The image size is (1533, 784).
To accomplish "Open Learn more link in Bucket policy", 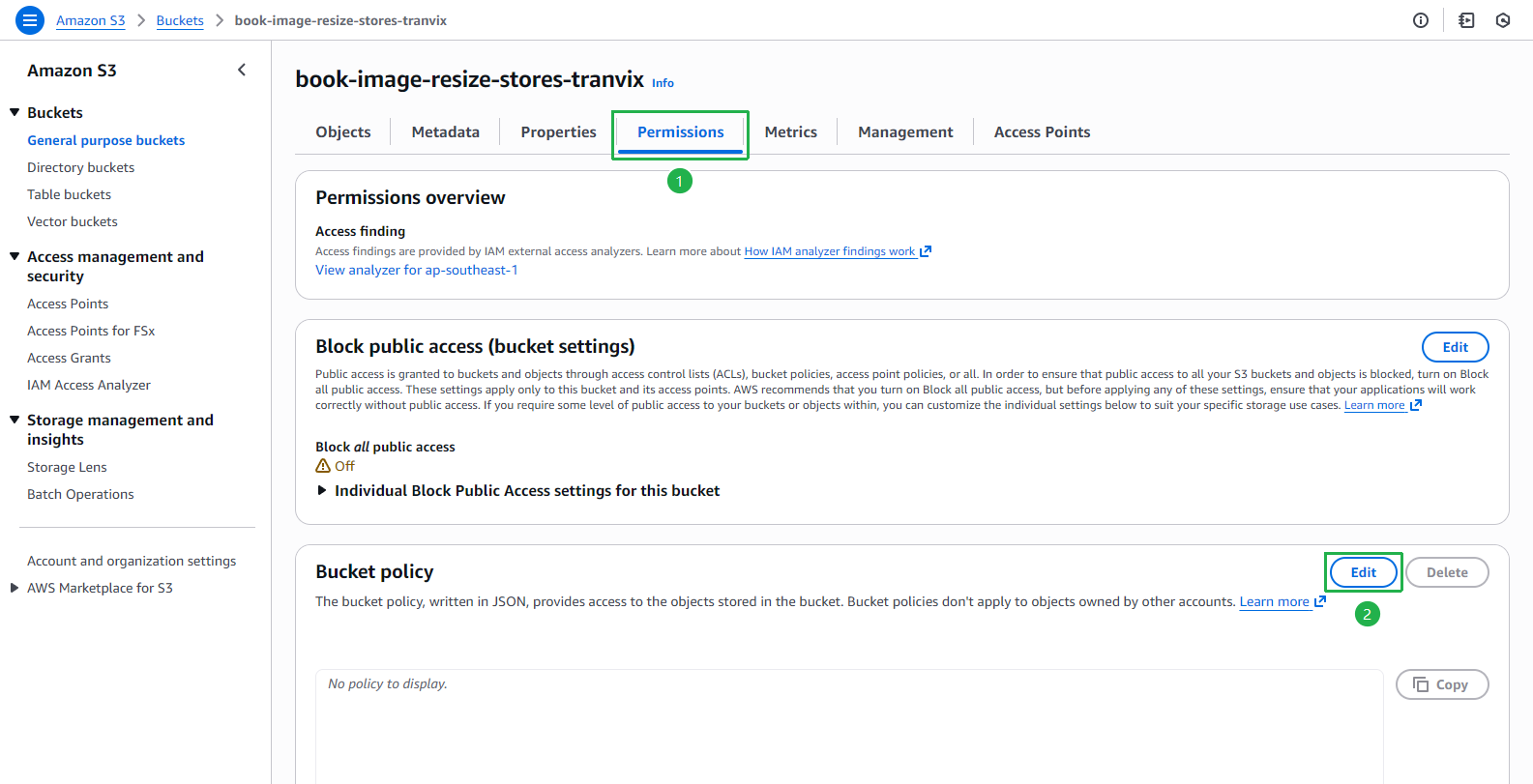I will [x=1274, y=601].
